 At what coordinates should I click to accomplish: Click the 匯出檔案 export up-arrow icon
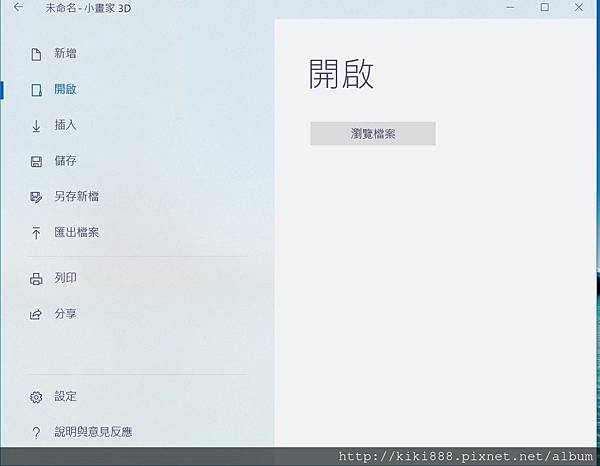pos(36,233)
